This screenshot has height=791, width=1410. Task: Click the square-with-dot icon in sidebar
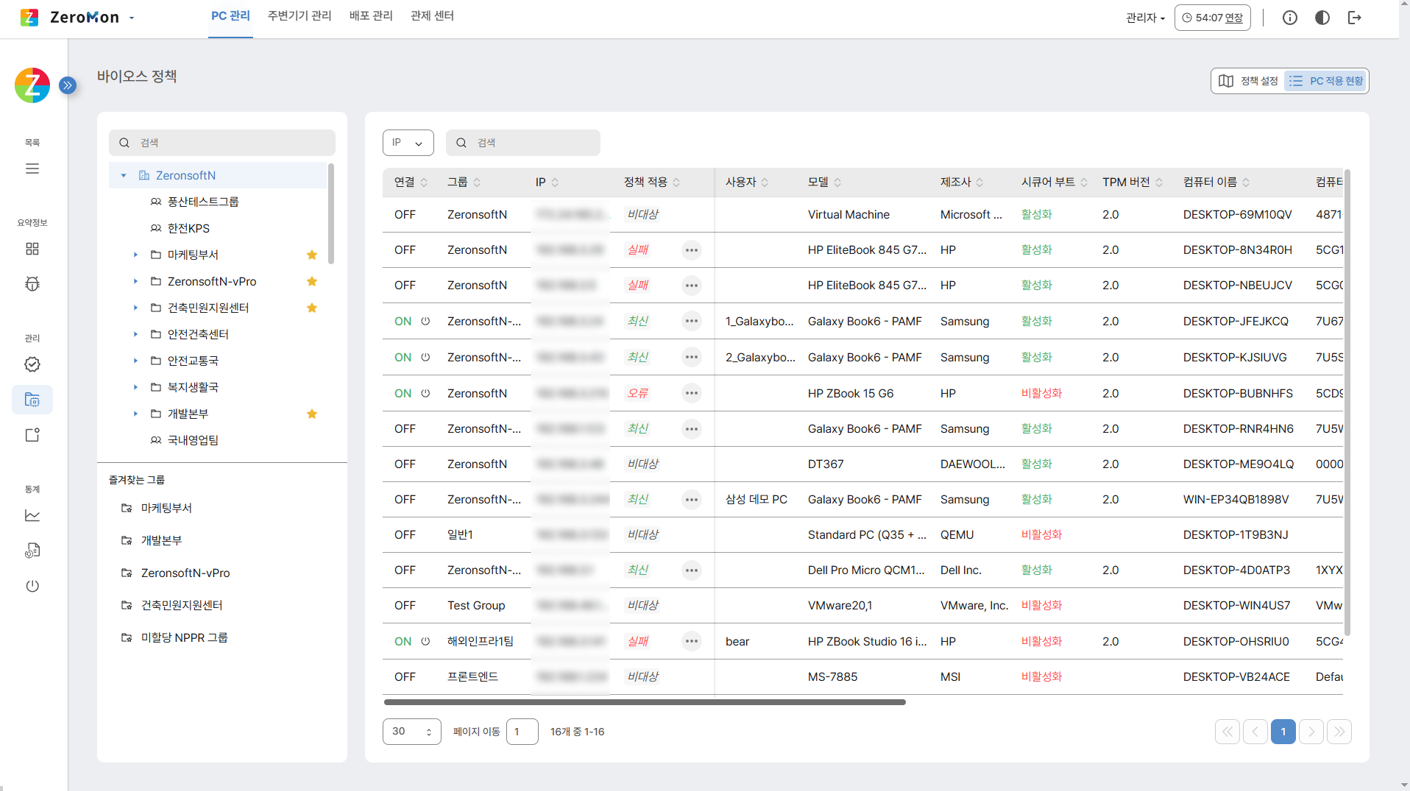click(x=32, y=435)
